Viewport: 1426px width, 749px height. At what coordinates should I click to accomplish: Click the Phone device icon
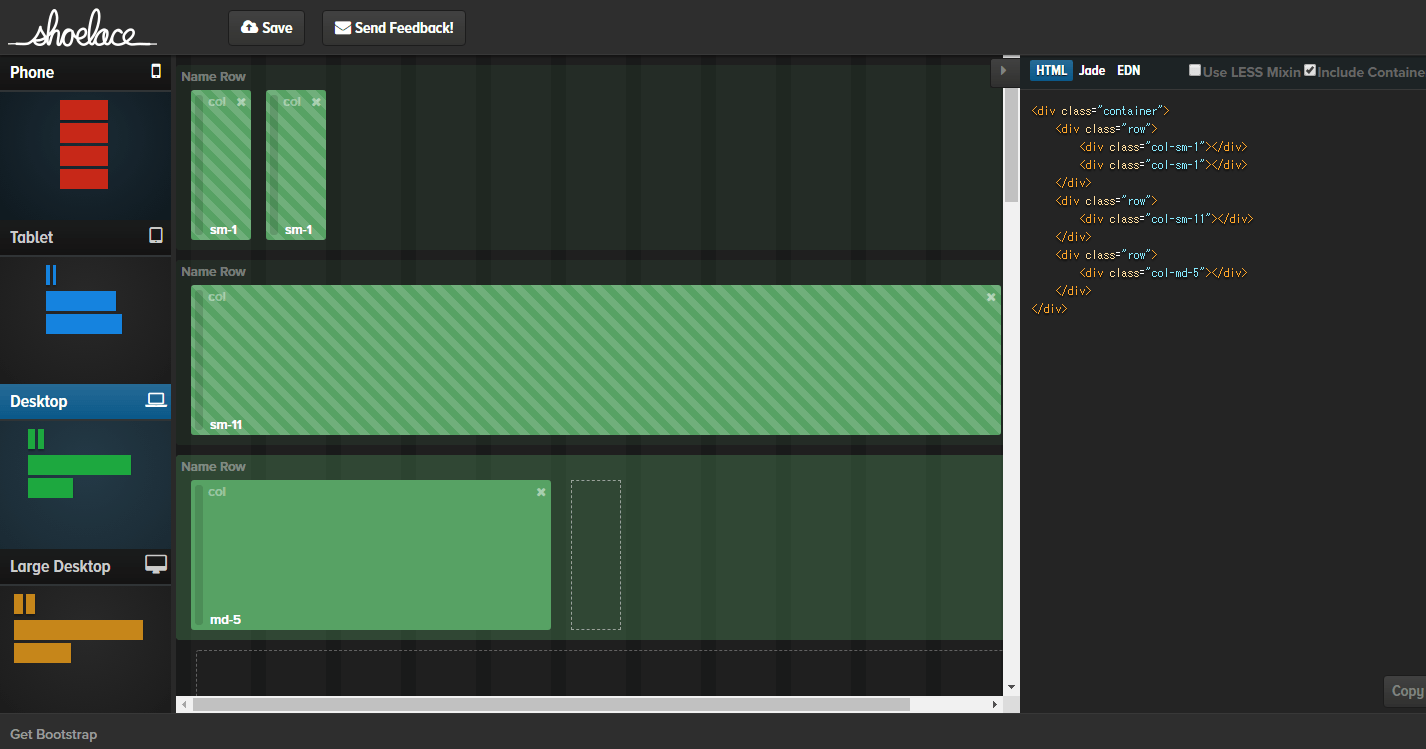(x=156, y=72)
